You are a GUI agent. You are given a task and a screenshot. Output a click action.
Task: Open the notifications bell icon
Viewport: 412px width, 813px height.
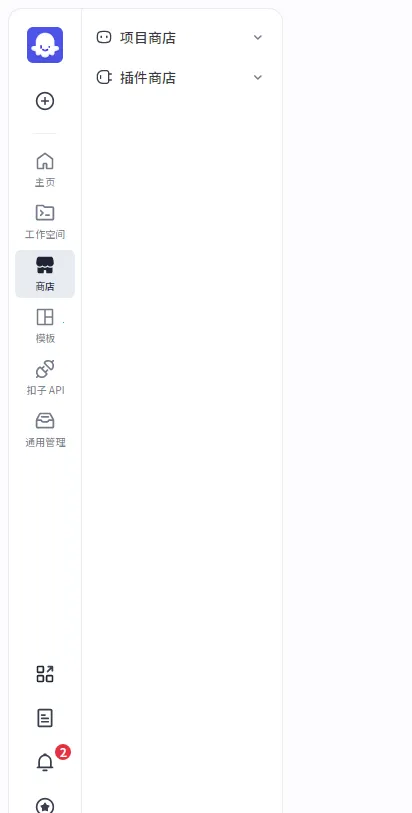[45, 762]
